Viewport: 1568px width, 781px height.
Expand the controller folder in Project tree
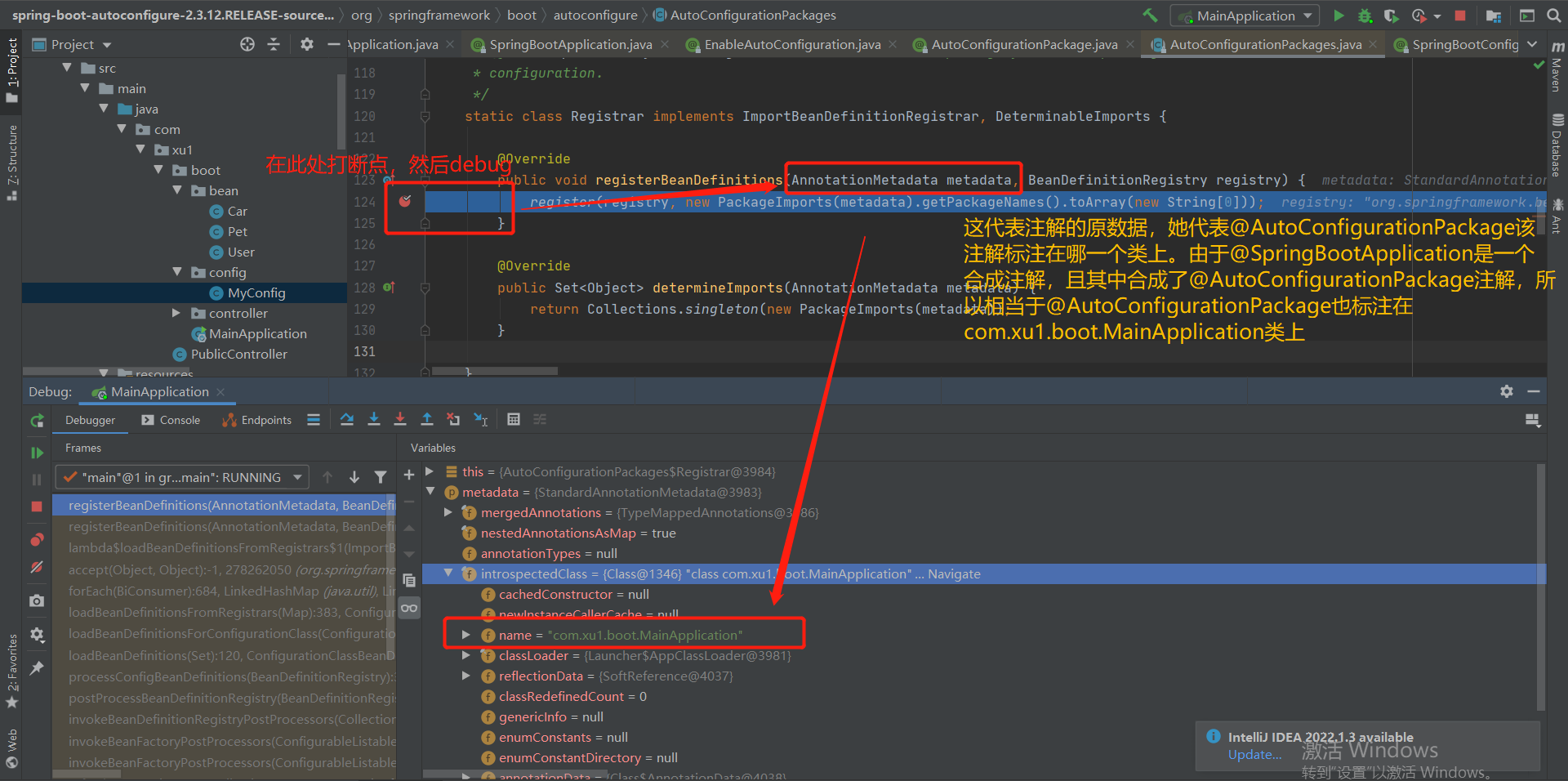pos(176,313)
